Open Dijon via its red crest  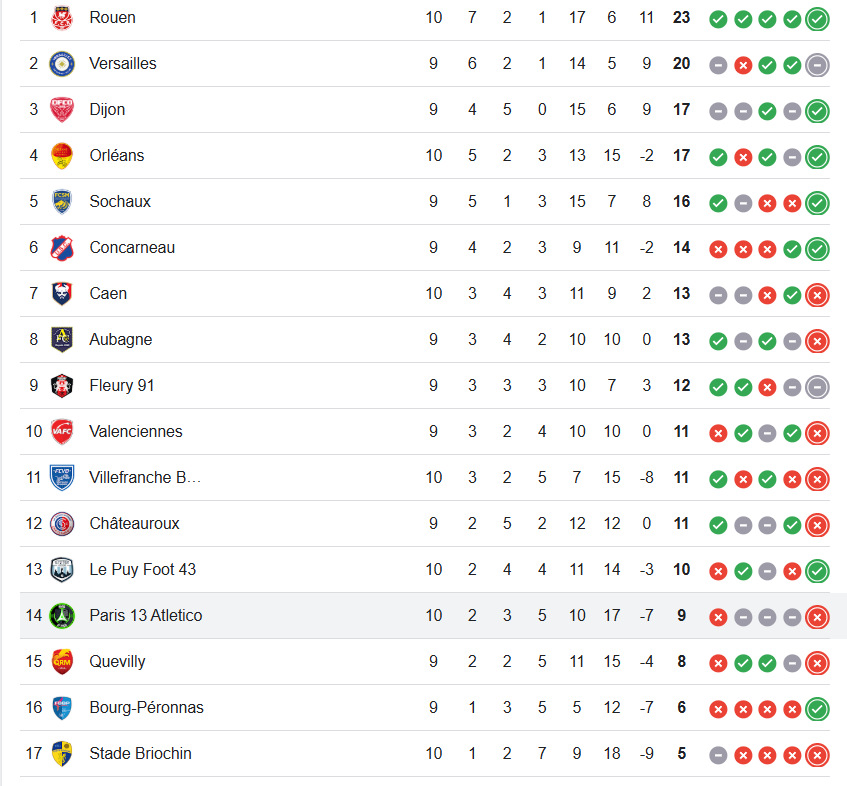pos(62,110)
